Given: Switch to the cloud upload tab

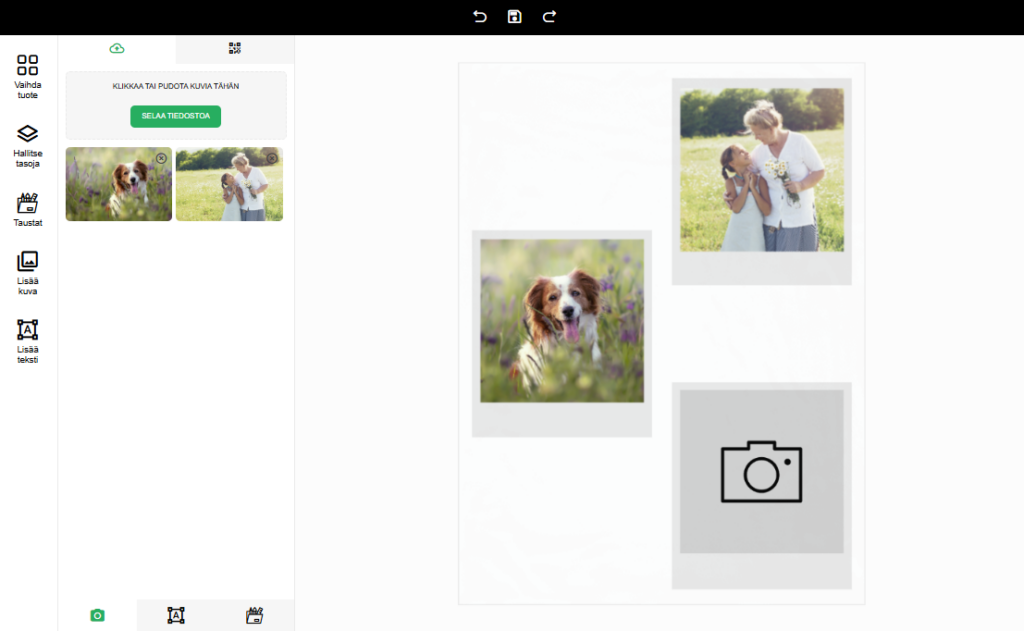Looking at the screenshot, I should pos(117,48).
